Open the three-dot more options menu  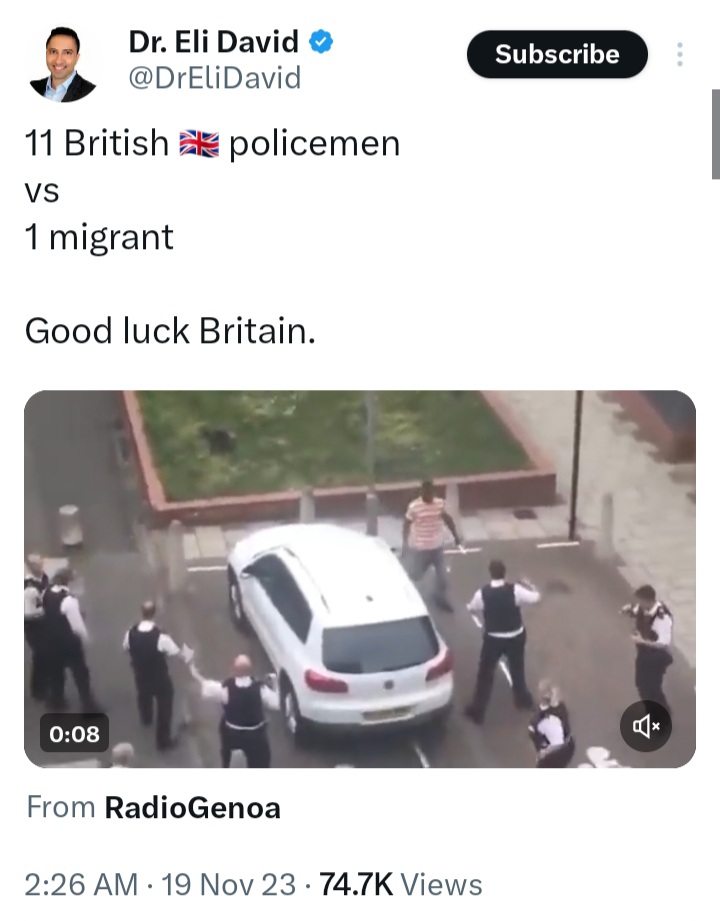point(679,54)
